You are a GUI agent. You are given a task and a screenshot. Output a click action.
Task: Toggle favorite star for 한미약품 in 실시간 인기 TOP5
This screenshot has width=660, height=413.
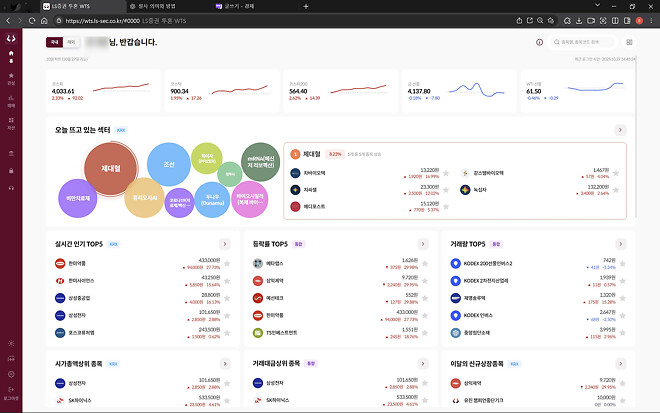point(227,264)
